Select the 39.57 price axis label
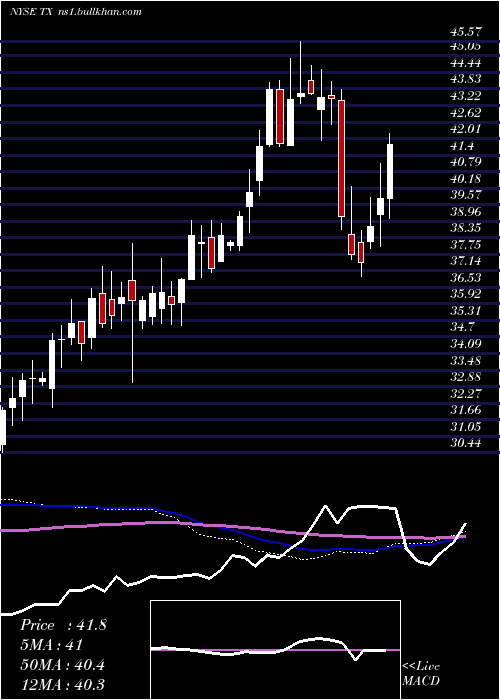The image size is (500, 700). point(465,195)
